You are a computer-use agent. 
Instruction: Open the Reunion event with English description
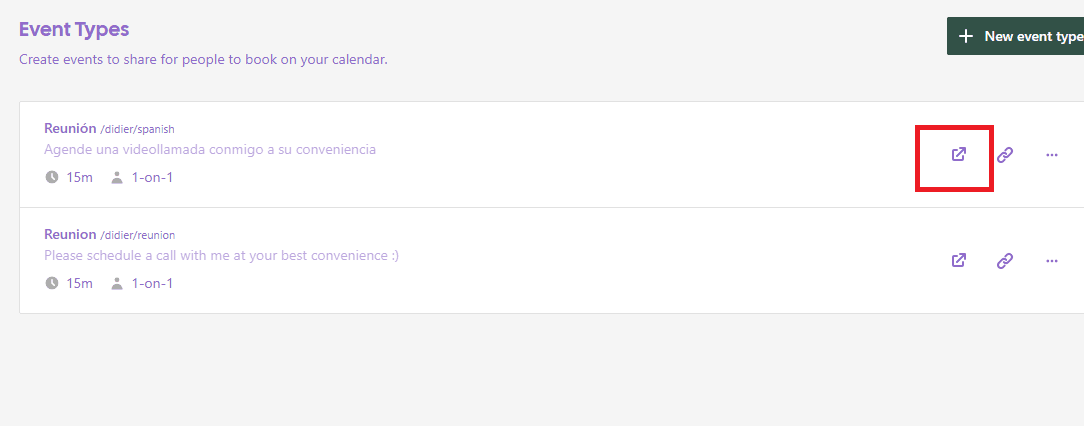pos(70,234)
